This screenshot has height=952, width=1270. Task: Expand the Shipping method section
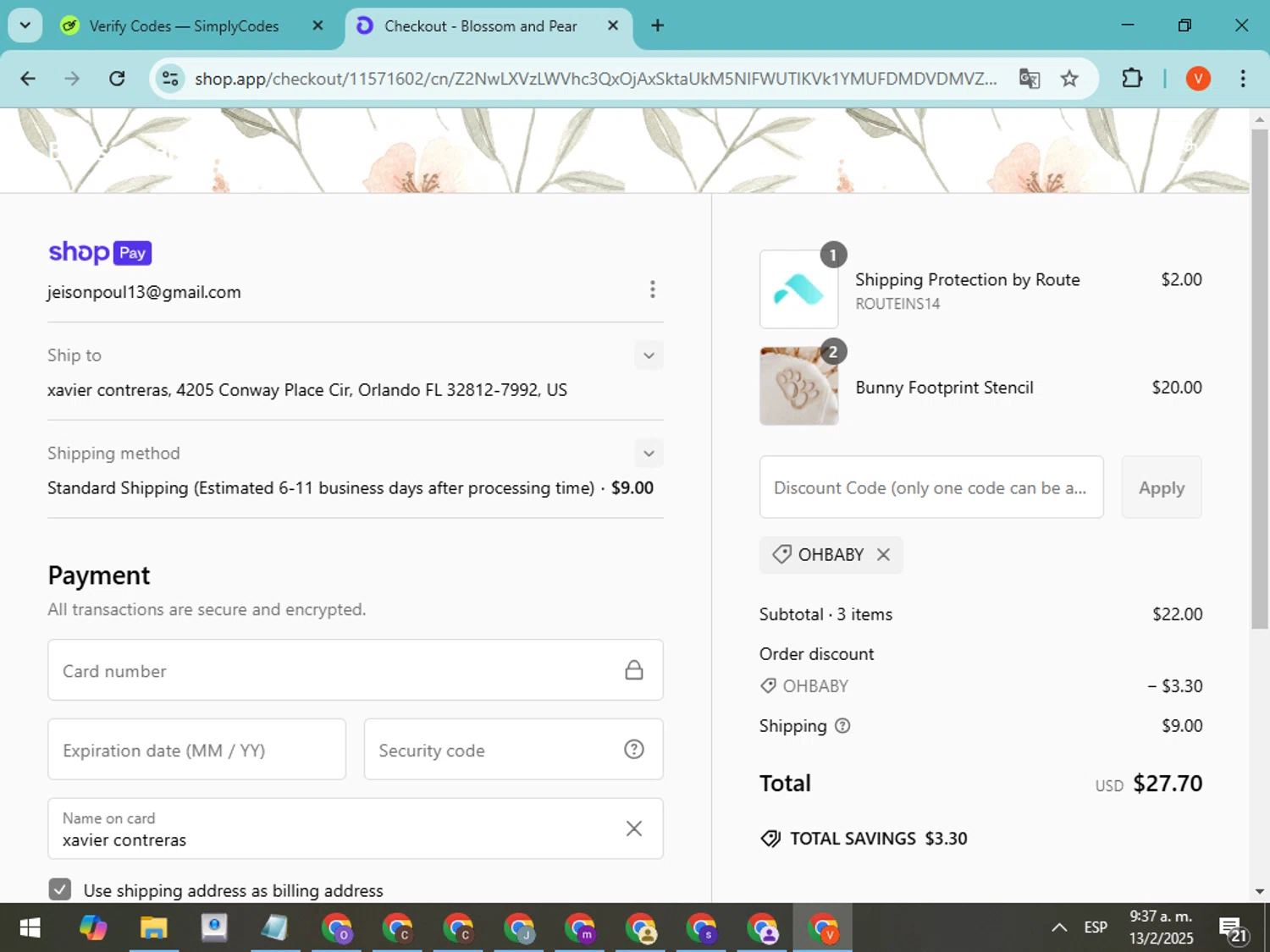(x=649, y=454)
